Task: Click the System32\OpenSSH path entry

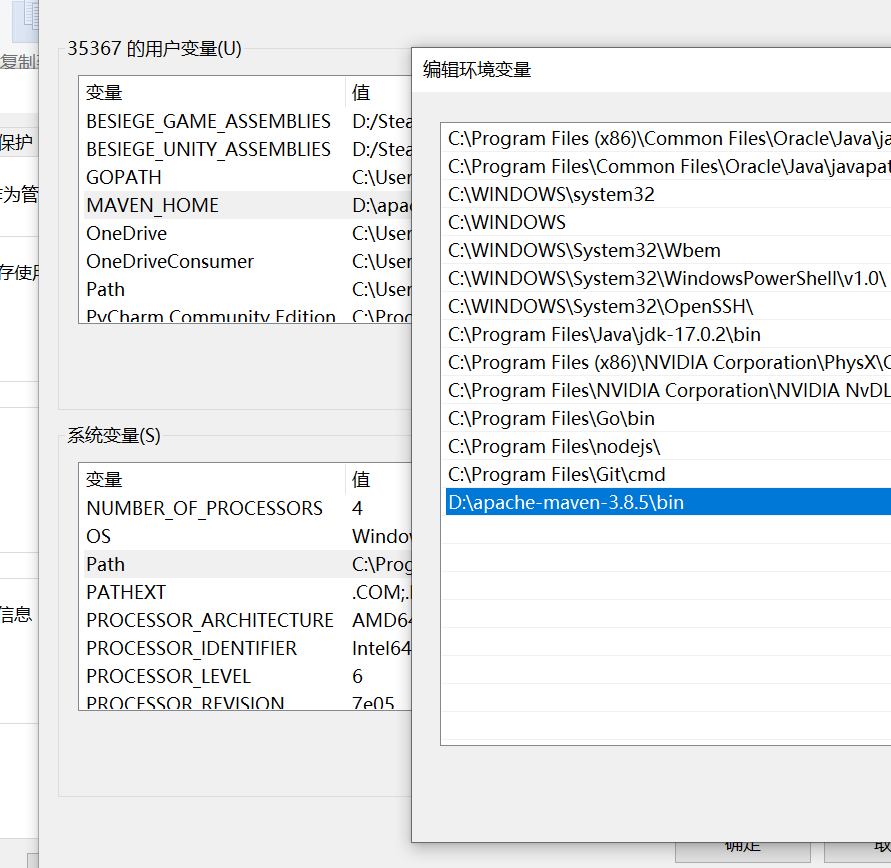Action: (600, 306)
